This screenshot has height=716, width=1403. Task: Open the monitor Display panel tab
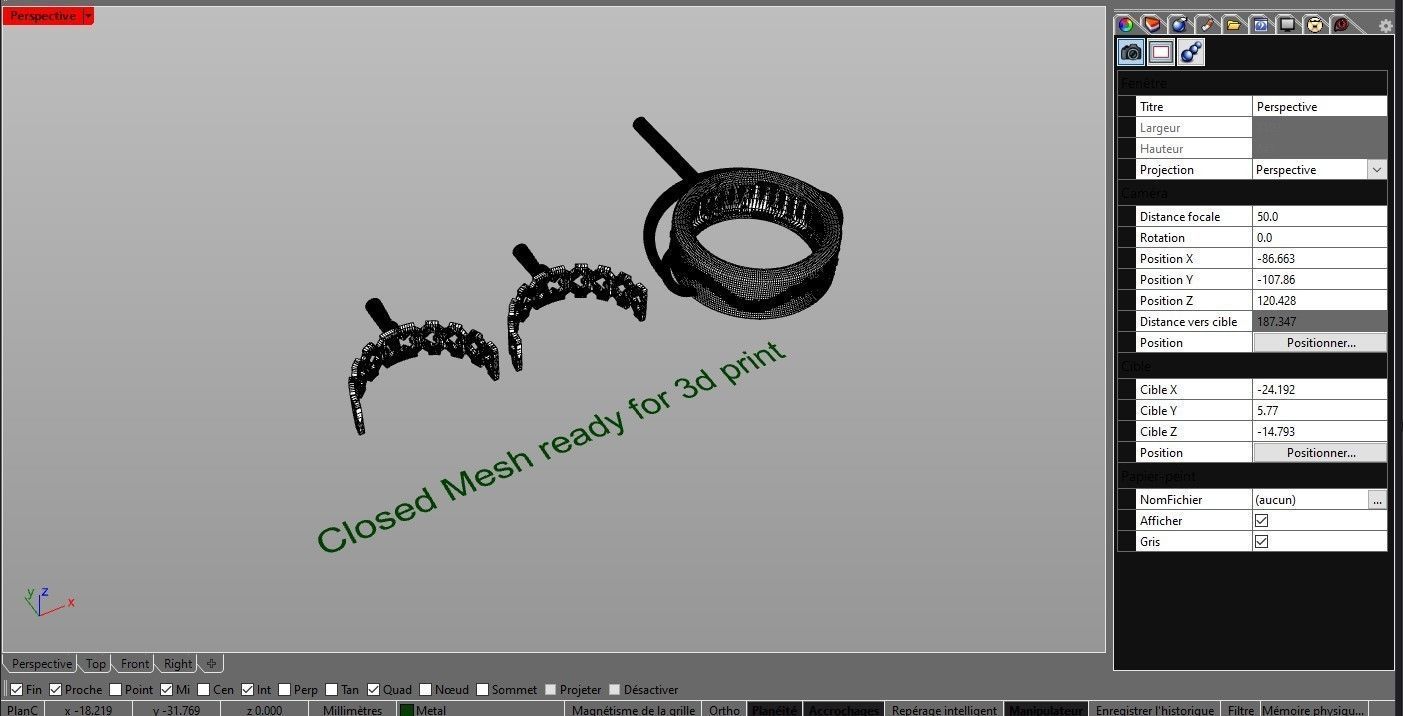coord(1287,24)
